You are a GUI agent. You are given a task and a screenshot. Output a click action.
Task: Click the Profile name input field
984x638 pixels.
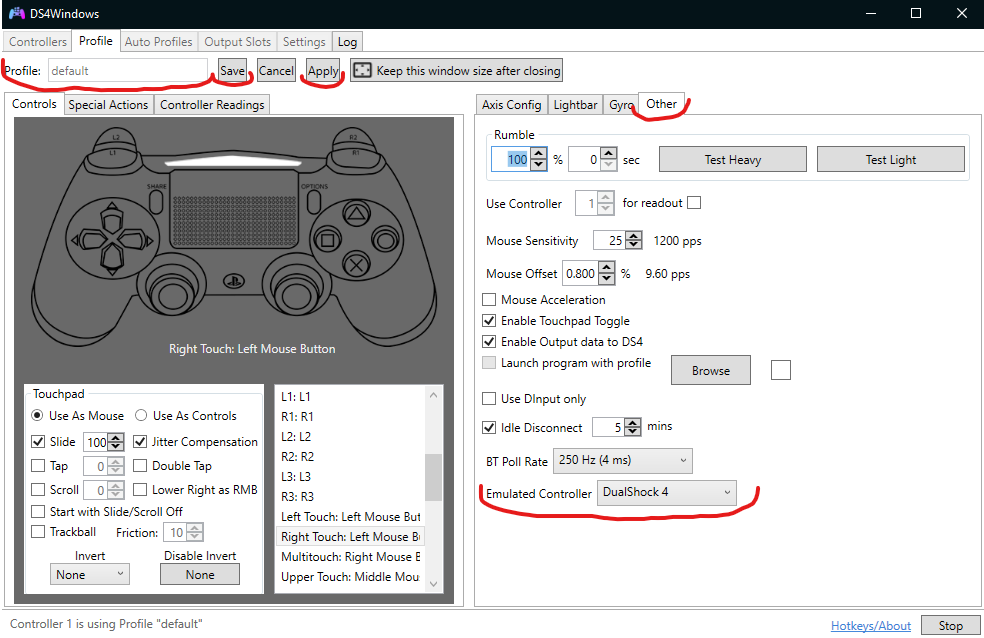(x=128, y=70)
